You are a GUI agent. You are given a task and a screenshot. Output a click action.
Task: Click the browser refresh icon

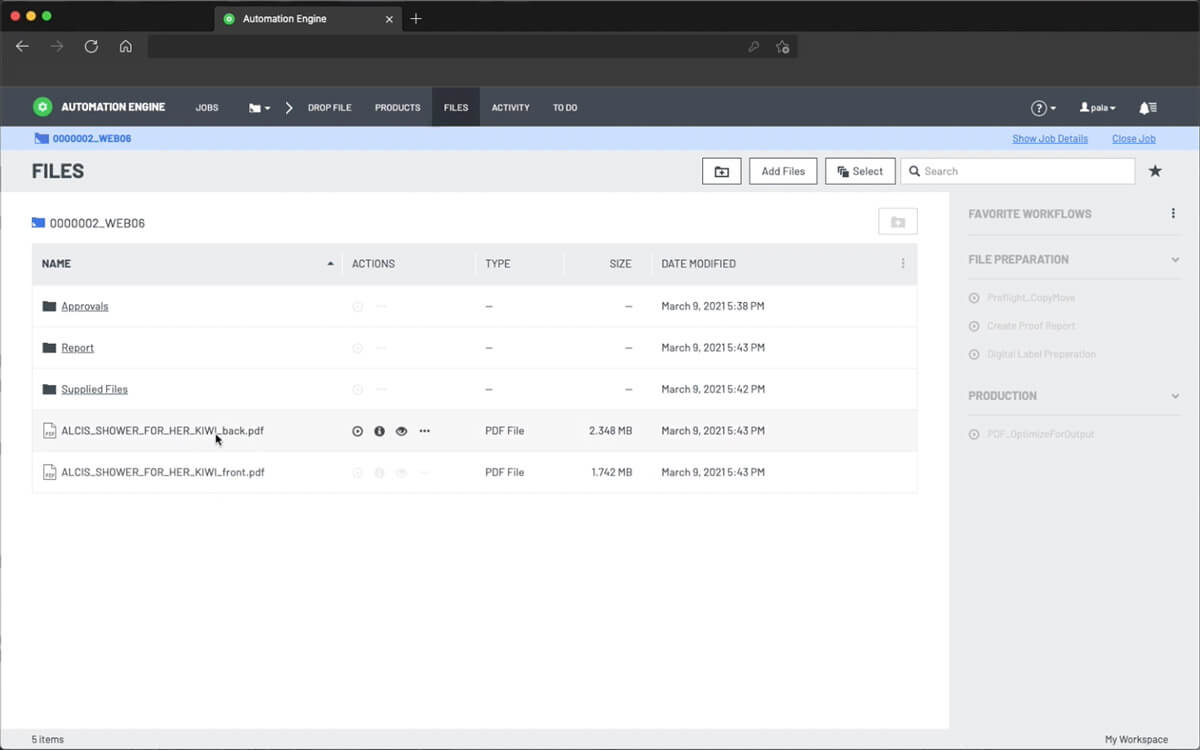[92, 46]
